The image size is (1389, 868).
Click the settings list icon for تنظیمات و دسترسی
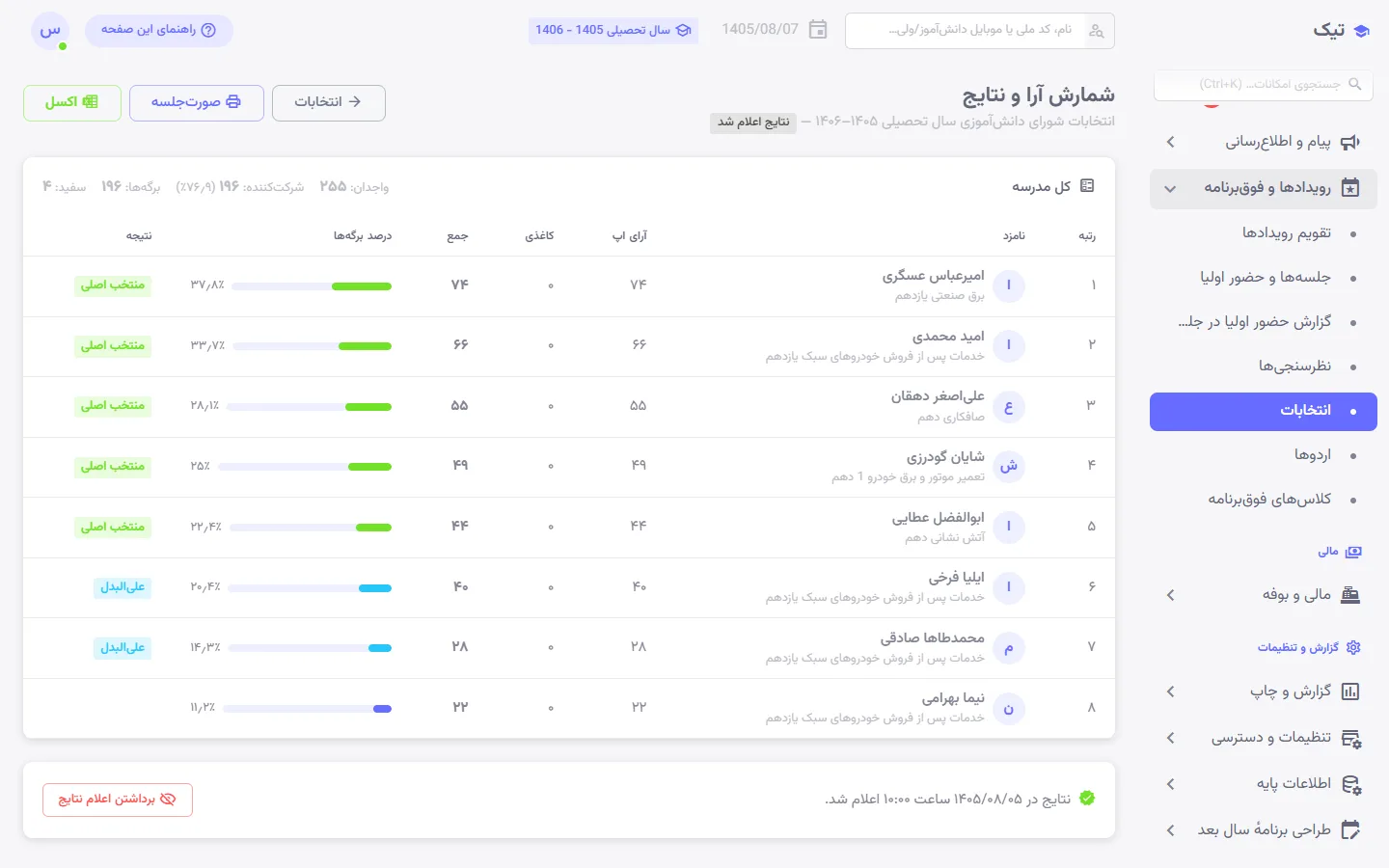1350,739
